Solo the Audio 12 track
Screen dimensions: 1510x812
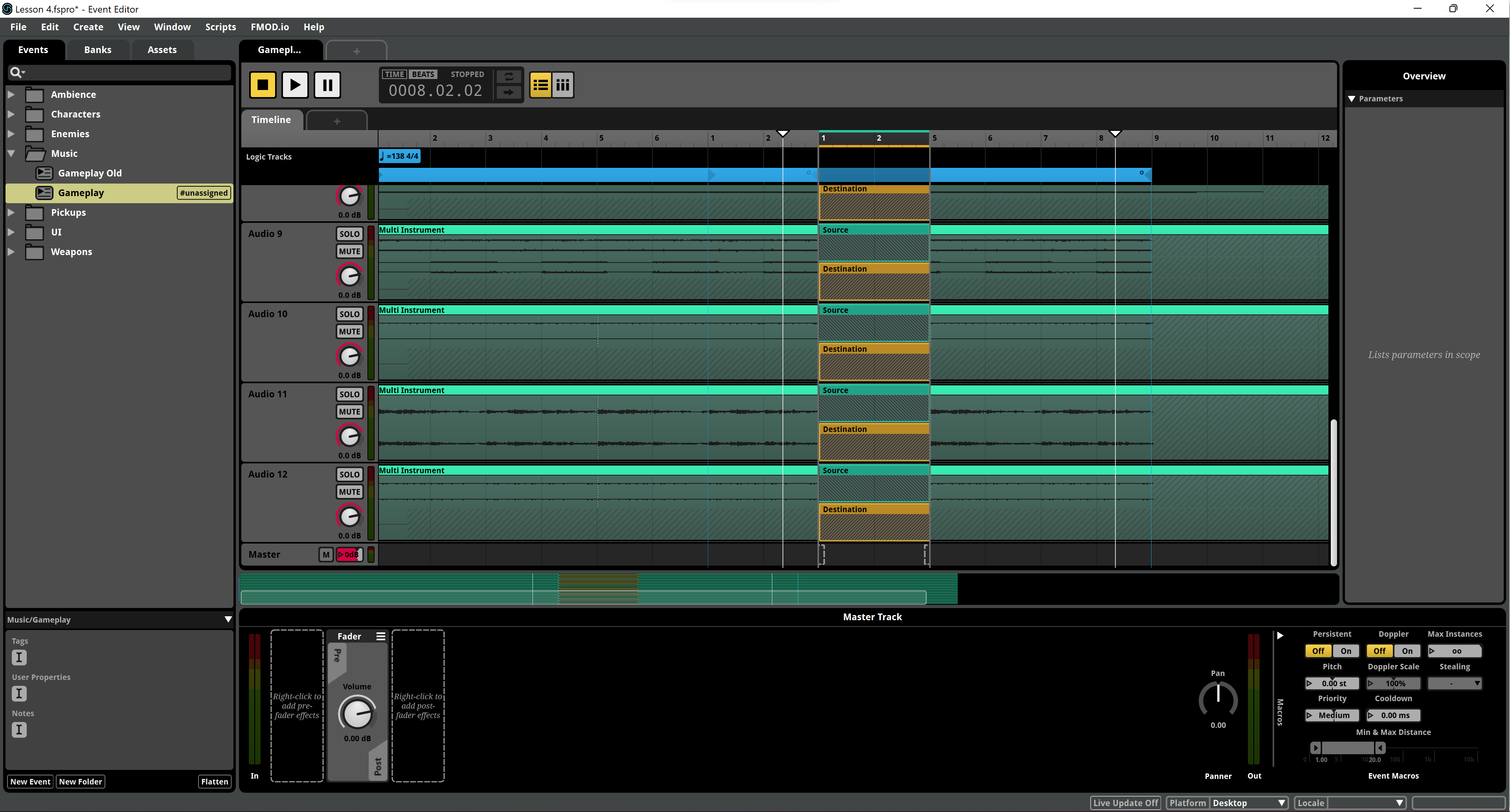[349, 475]
